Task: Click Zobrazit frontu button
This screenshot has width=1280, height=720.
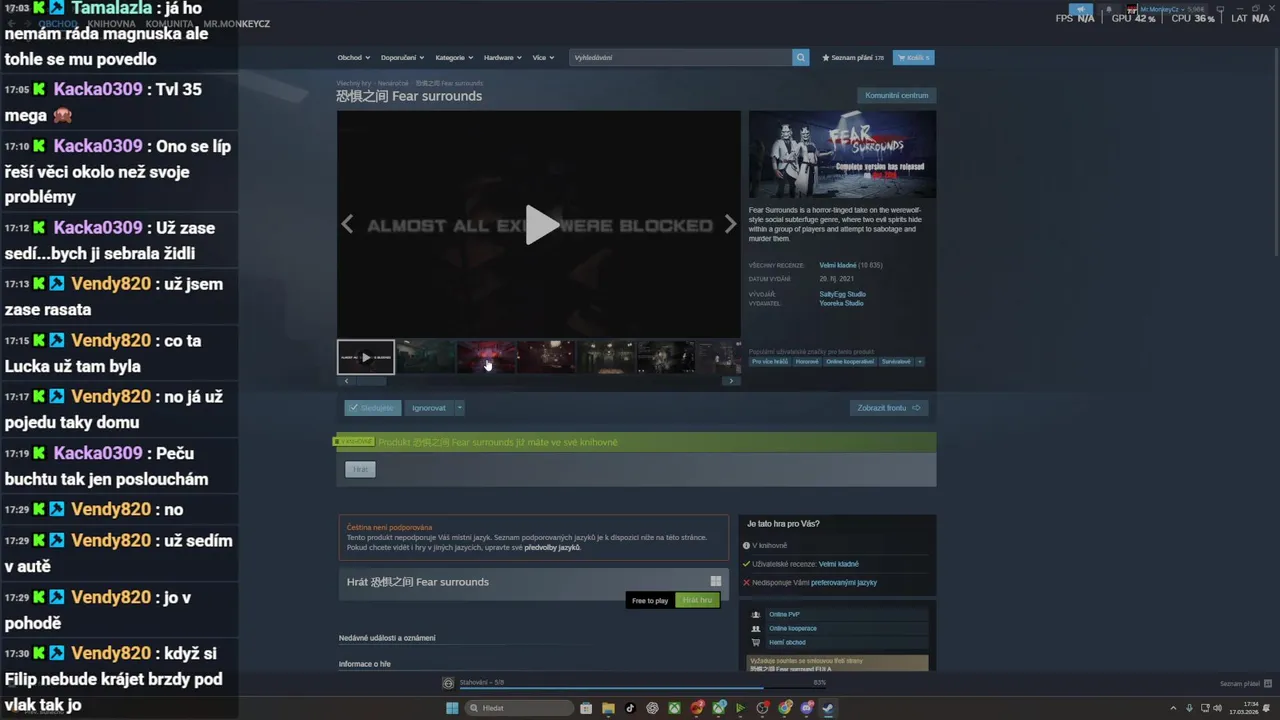Action: [889, 408]
